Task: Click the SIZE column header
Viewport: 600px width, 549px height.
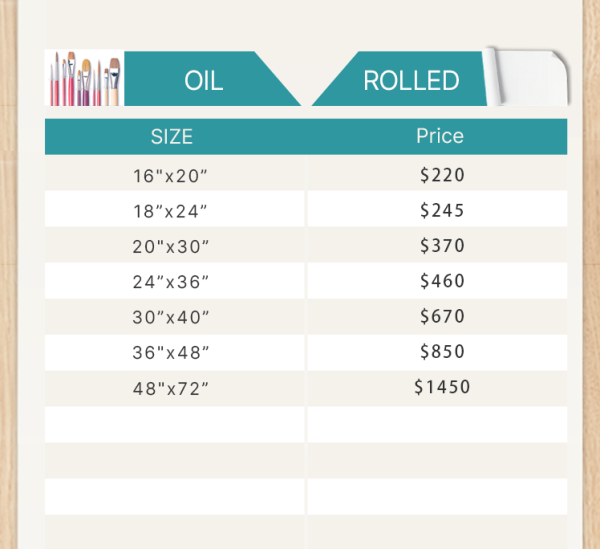Action: tap(172, 137)
